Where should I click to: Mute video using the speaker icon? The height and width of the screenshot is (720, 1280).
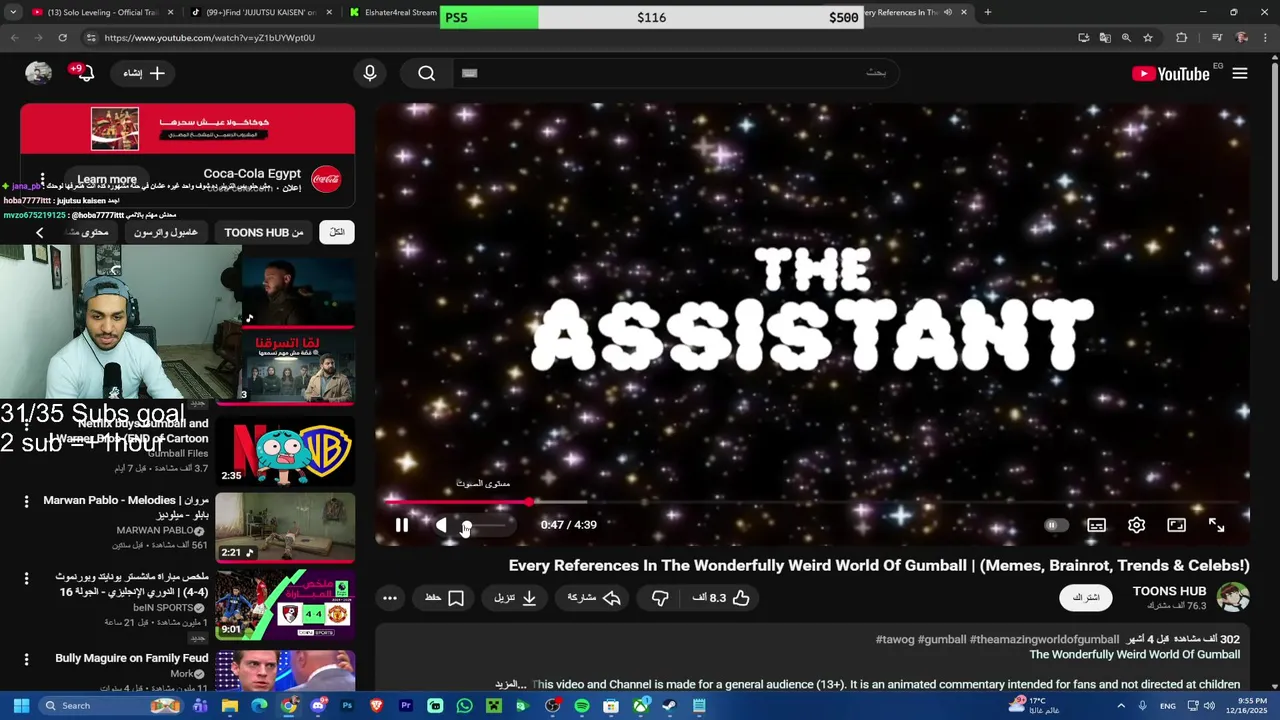point(441,525)
